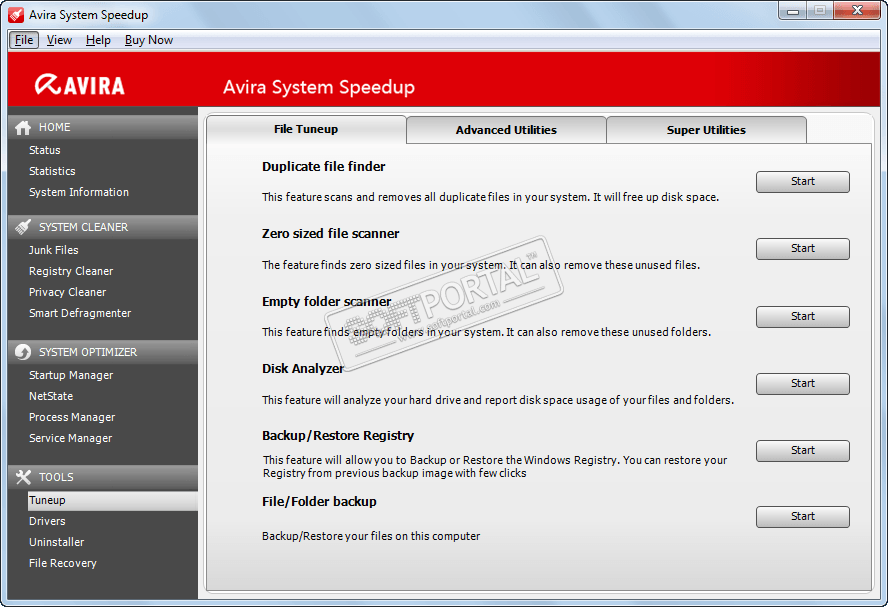
Task: Open Startup Manager in the sidebar
Action: [71, 375]
